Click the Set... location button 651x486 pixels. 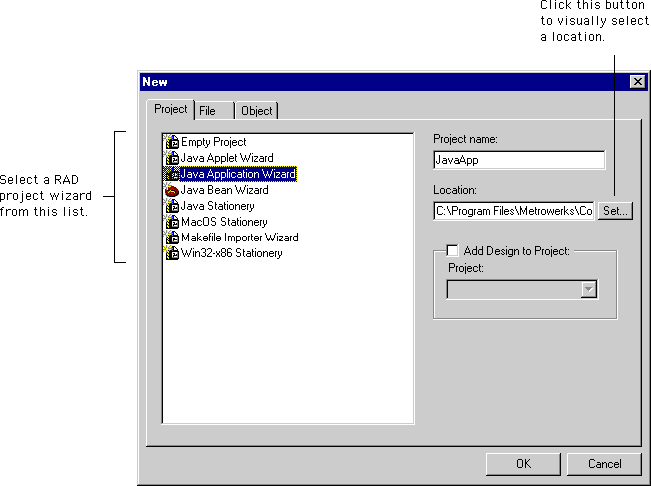[615, 211]
